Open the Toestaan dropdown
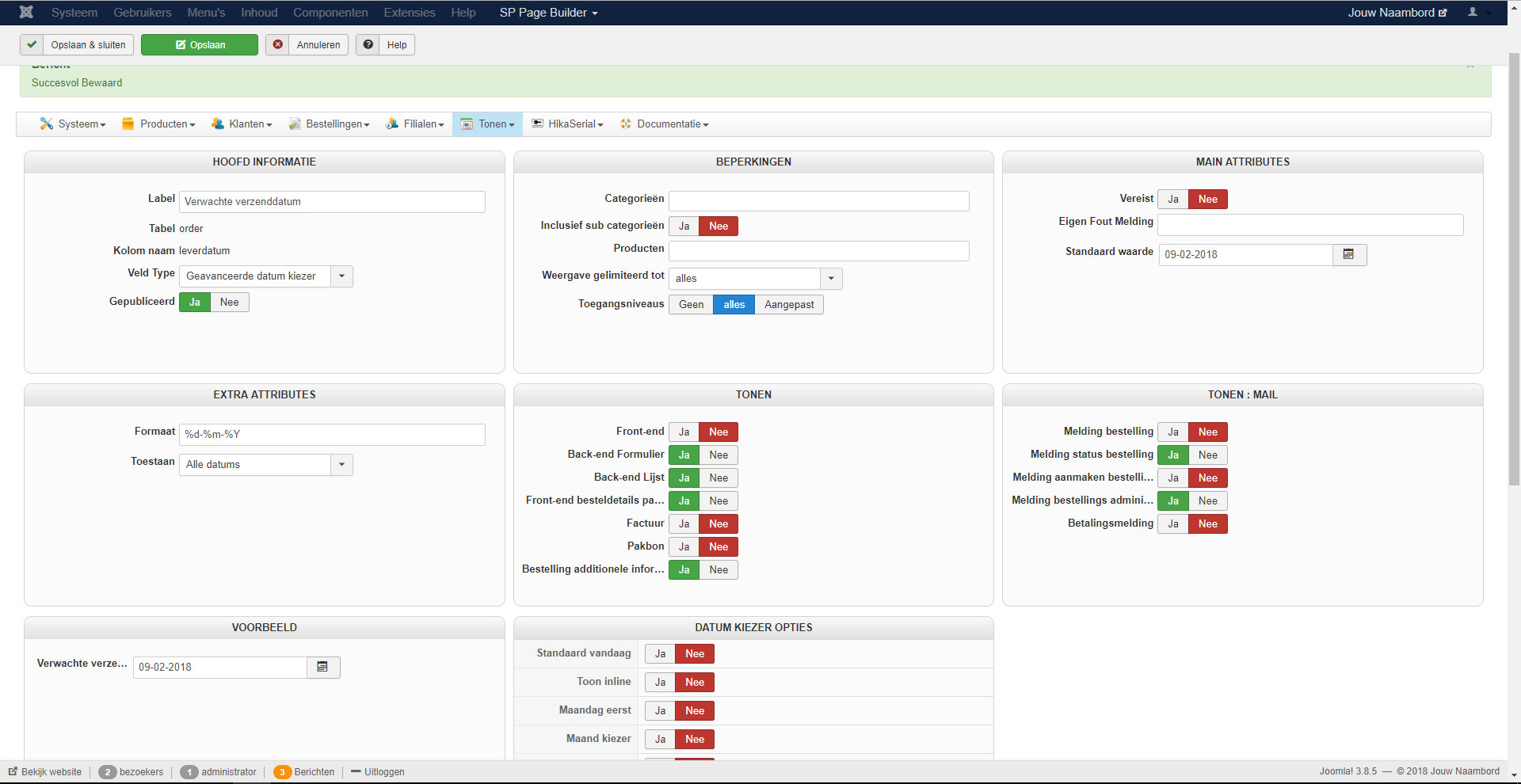 point(266,464)
